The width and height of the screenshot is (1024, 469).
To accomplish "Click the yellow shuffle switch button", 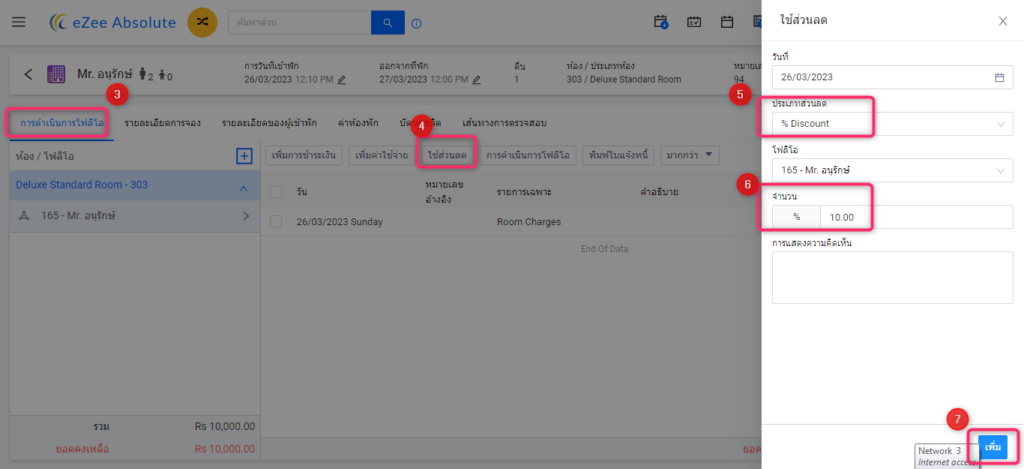I will coord(202,23).
